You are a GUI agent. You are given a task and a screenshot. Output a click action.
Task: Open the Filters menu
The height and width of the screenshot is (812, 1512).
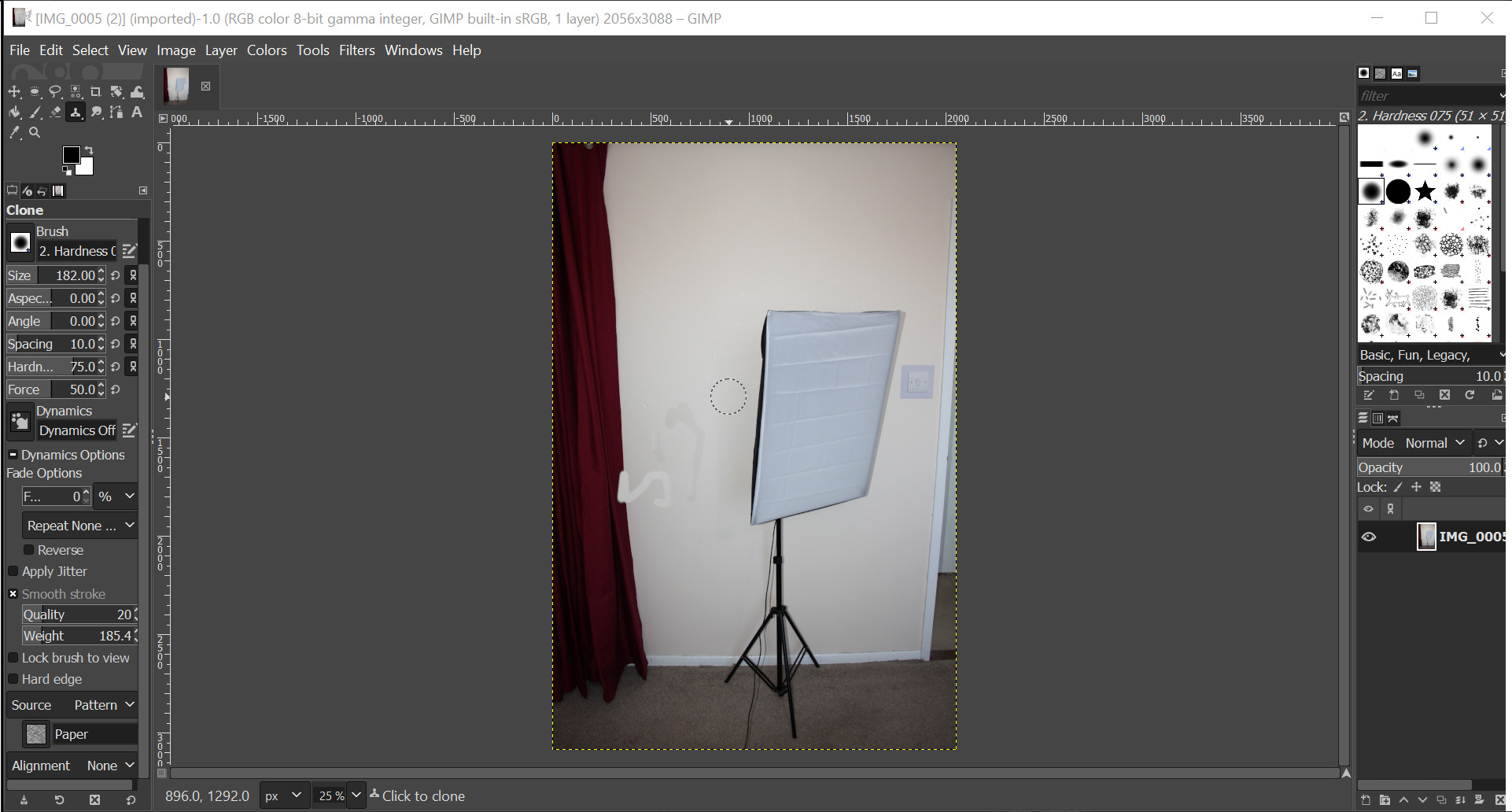(x=357, y=50)
